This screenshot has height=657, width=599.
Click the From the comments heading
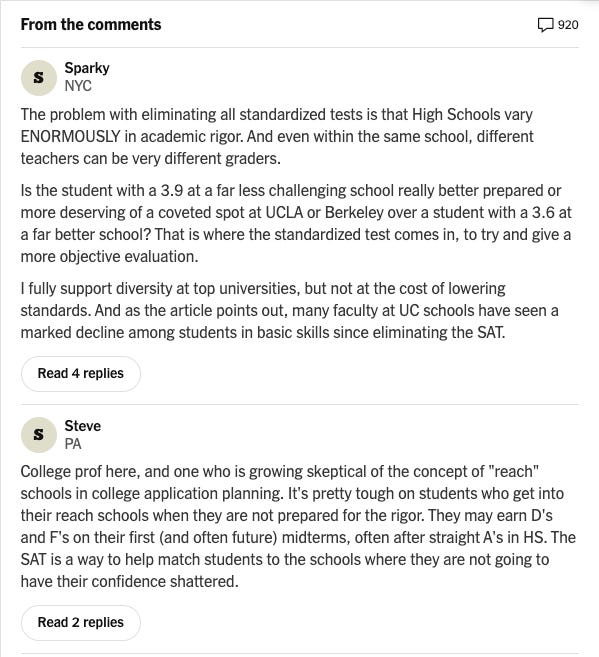point(91,25)
